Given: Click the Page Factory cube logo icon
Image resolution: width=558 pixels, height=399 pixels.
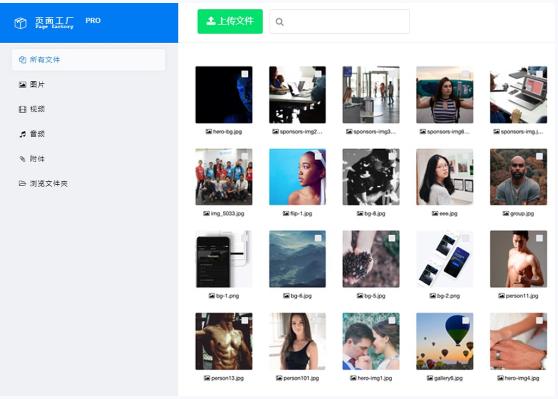Looking at the screenshot, I should coord(20,23).
